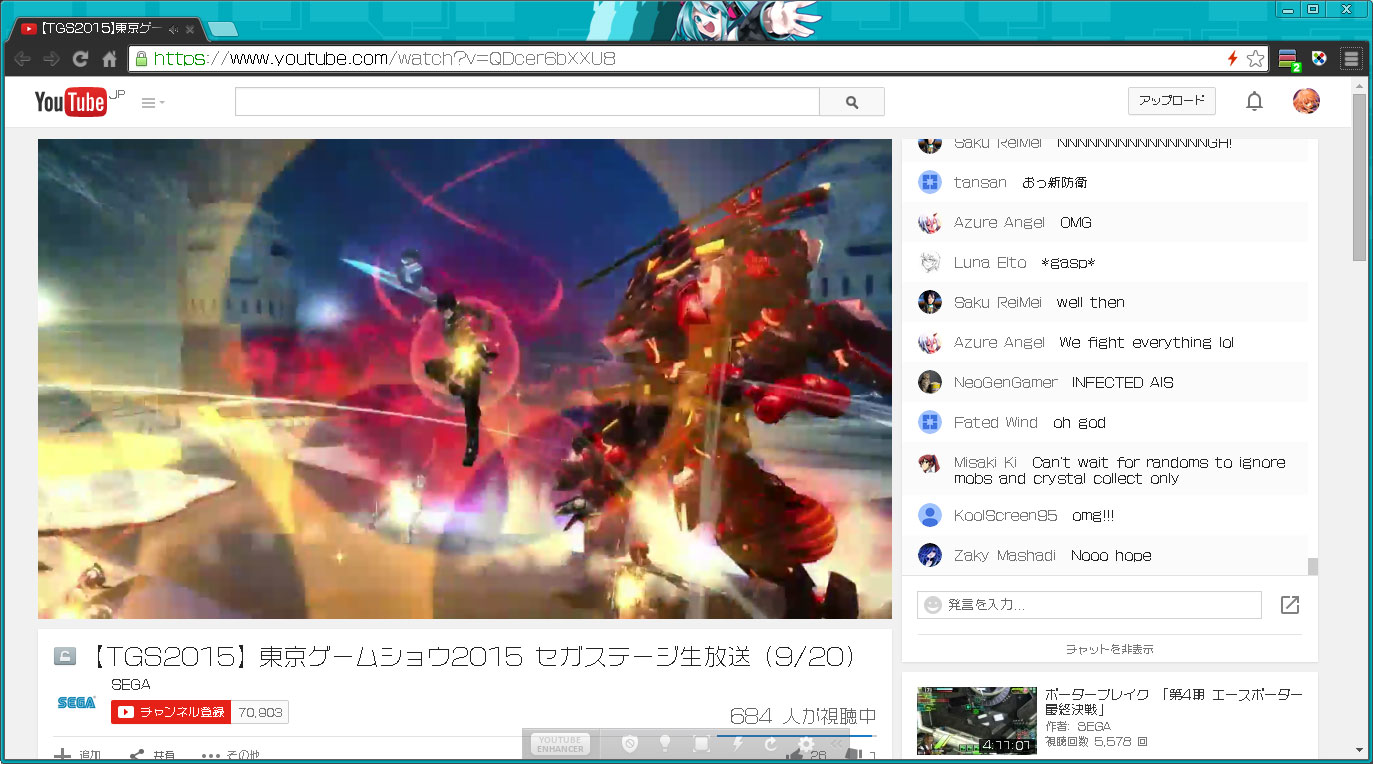Screen dimensions: 1373x764
Task: Open the SEGA channel logo
Action: coord(76,703)
